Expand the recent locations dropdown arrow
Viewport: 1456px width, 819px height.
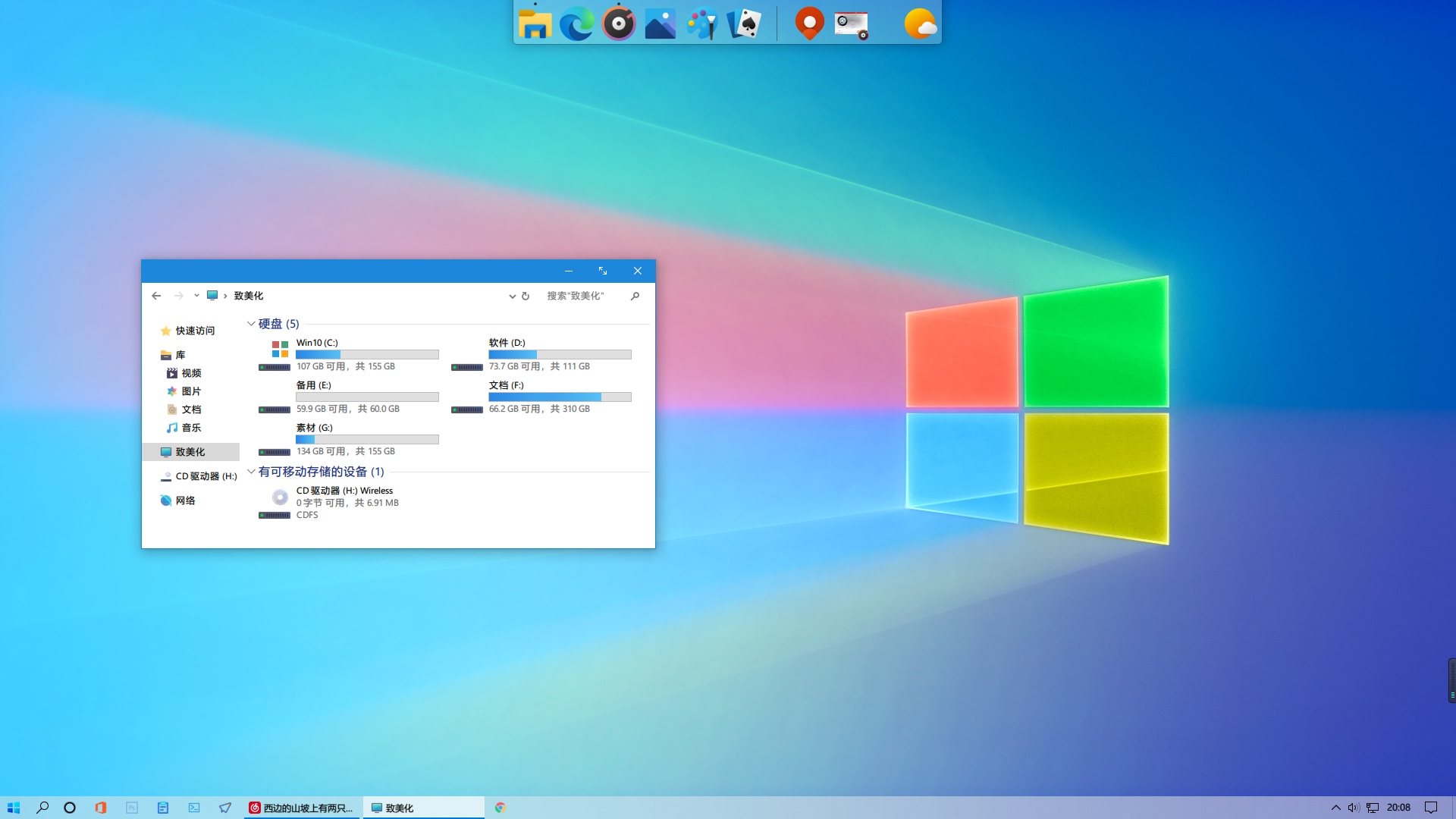pyautogui.click(x=196, y=296)
